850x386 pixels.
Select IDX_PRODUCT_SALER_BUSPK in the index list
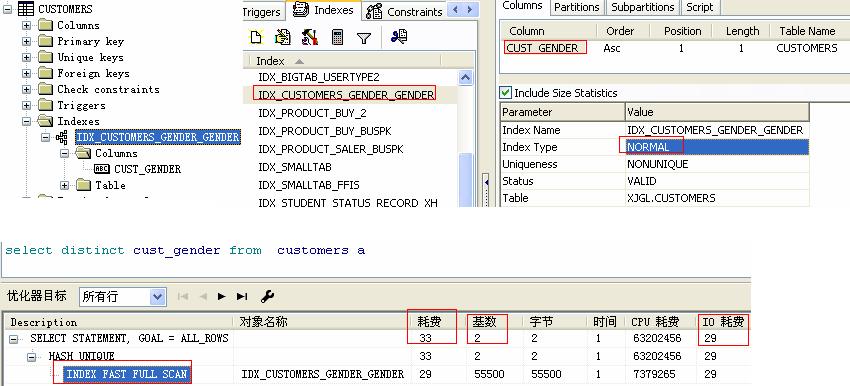(x=331, y=149)
